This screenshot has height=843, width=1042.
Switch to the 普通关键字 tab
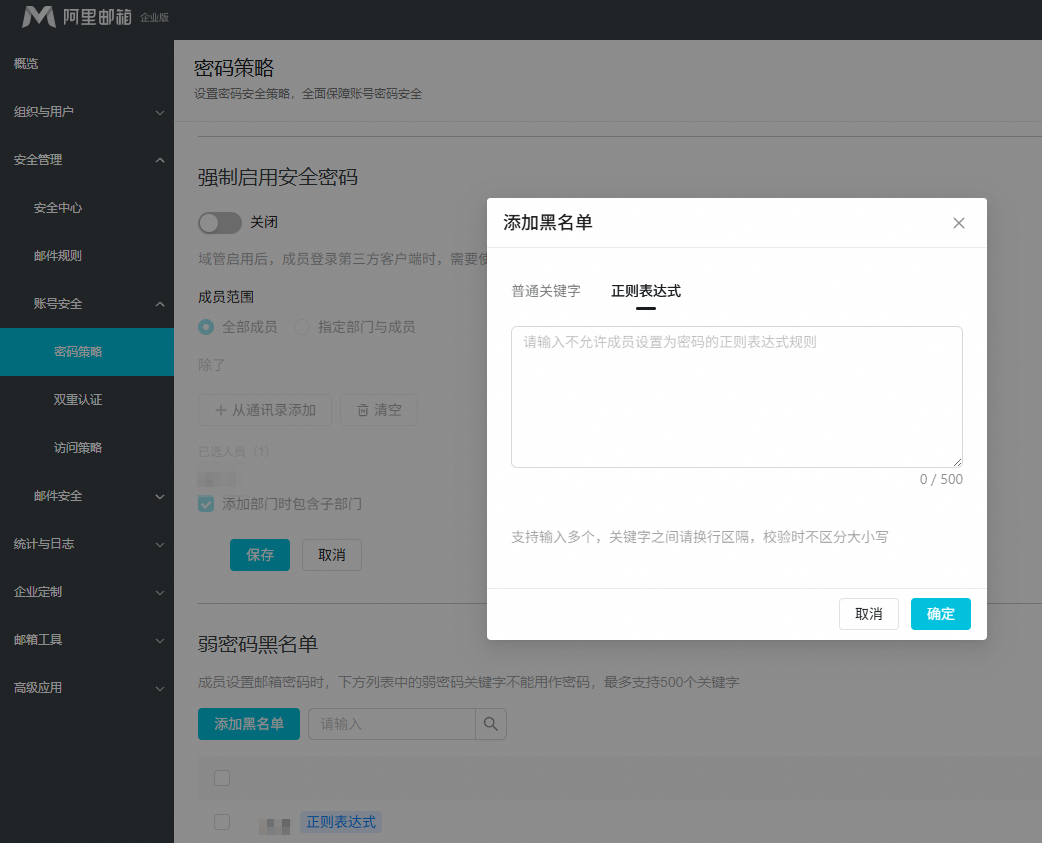tap(546, 291)
